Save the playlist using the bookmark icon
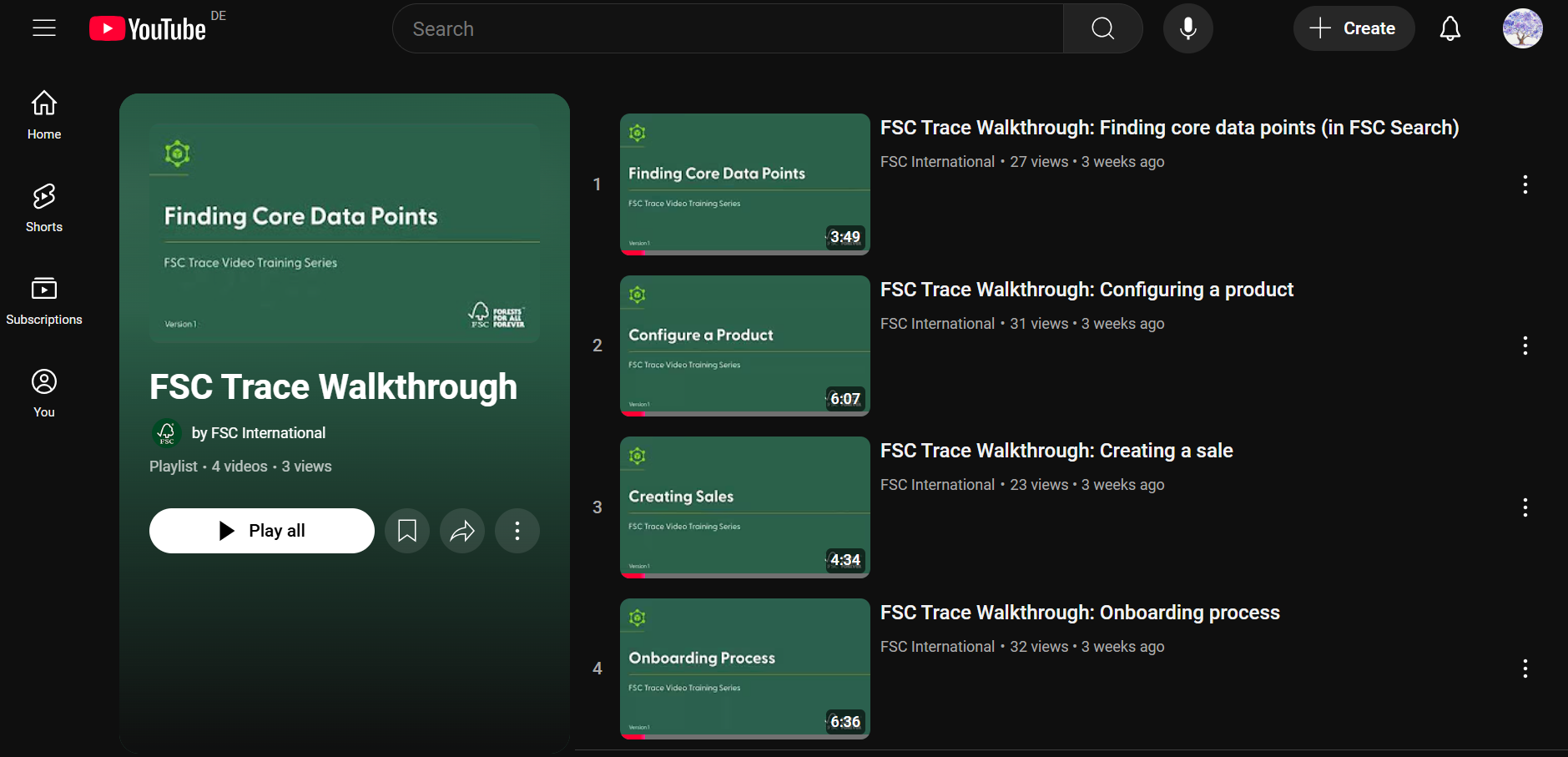 tap(406, 530)
